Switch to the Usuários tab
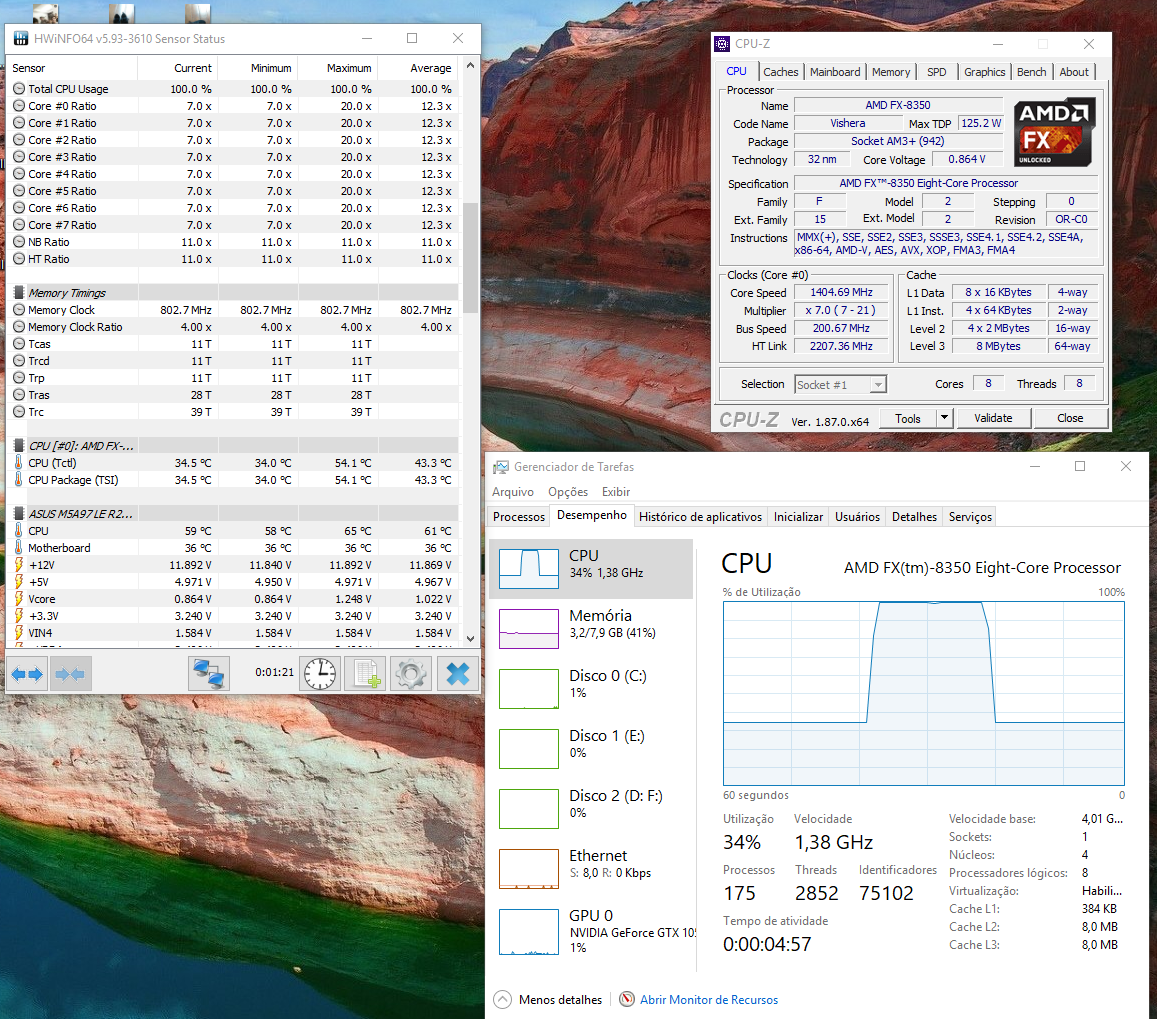Image resolution: width=1157 pixels, height=1019 pixels. click(x=857, y=517)
